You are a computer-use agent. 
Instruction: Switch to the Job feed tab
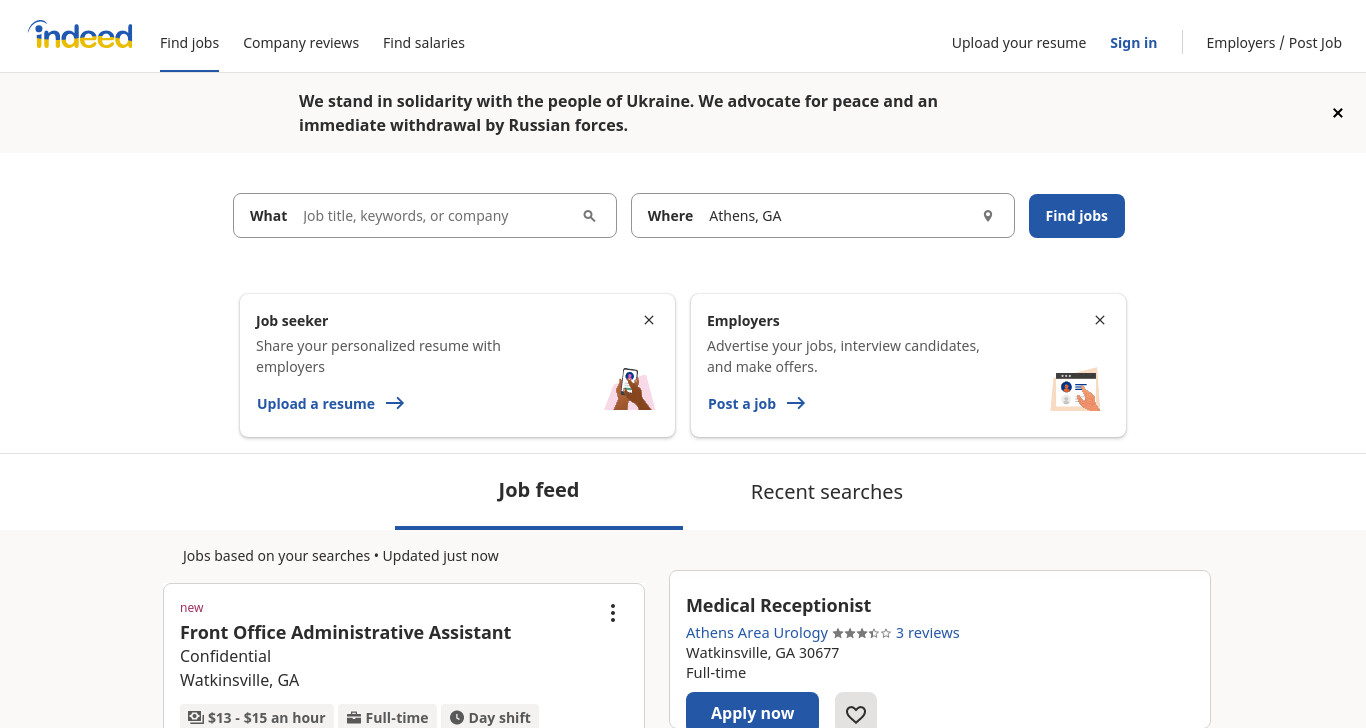pyautogui.click(x=539, y=490)
